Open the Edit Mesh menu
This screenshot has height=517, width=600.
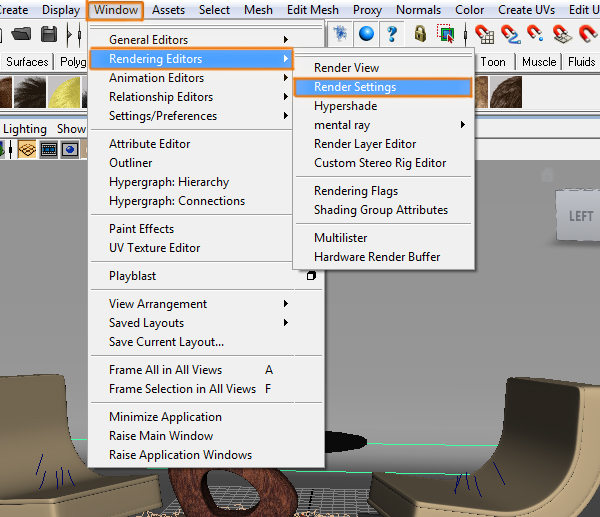pyautogui.click(x=313, y=10)
